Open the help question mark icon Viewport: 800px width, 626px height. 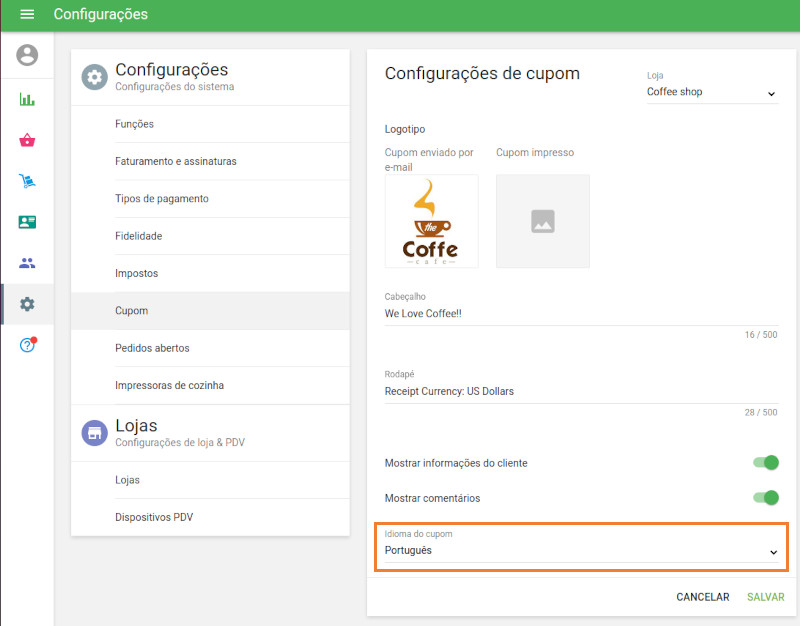pos(27,345)
